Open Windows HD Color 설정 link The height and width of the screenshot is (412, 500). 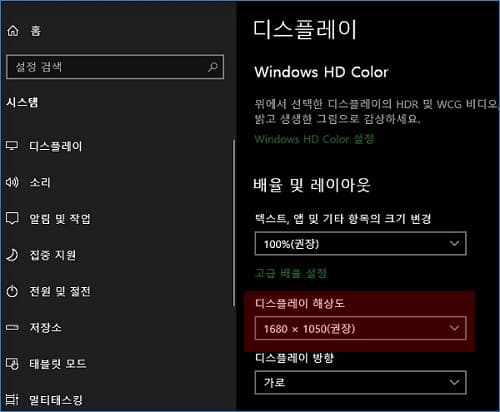[x=314, y=139]
